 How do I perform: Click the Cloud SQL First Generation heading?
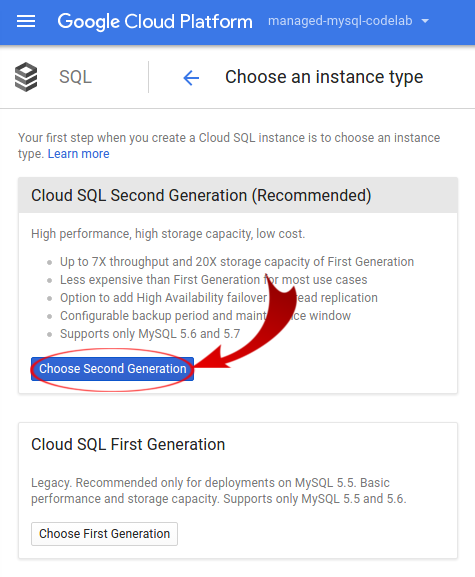click(x=128, y=444)
